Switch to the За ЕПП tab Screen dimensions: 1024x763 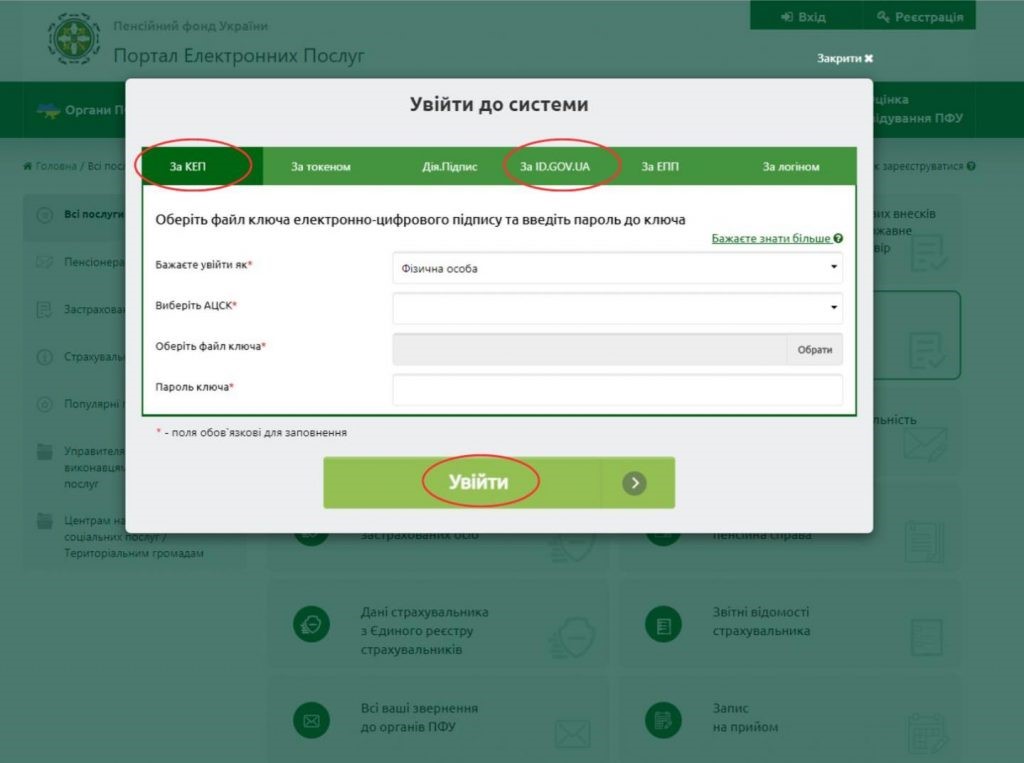coord(660,167)
